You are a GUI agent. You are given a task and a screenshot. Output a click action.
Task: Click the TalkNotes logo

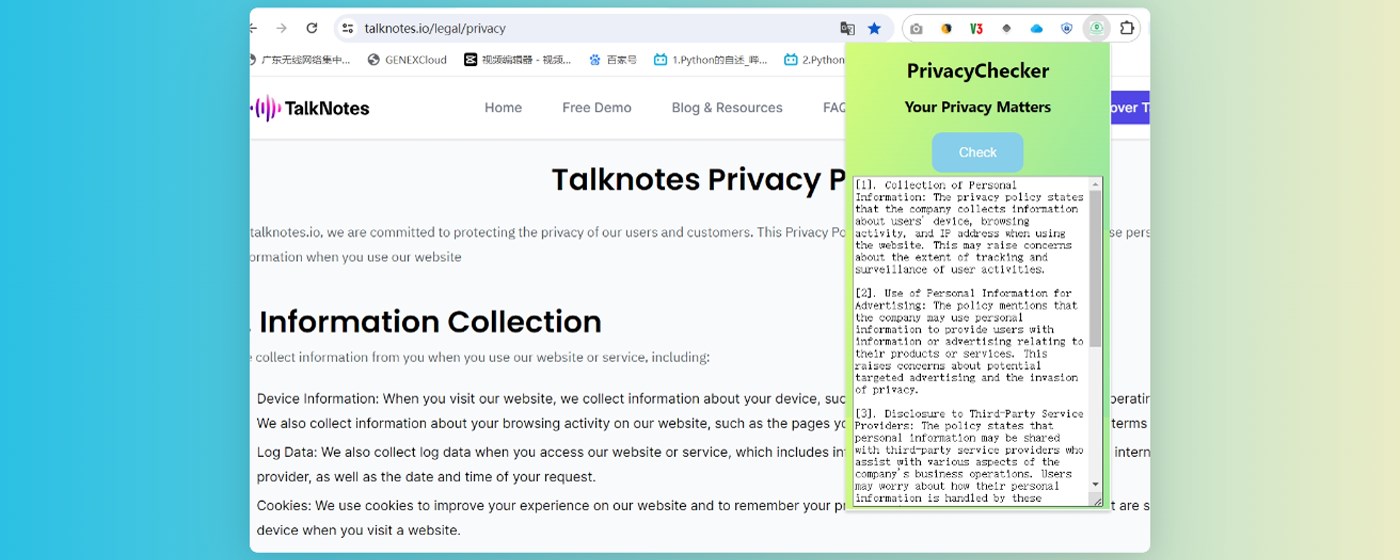pyautogui.click(x=311, y=108)
